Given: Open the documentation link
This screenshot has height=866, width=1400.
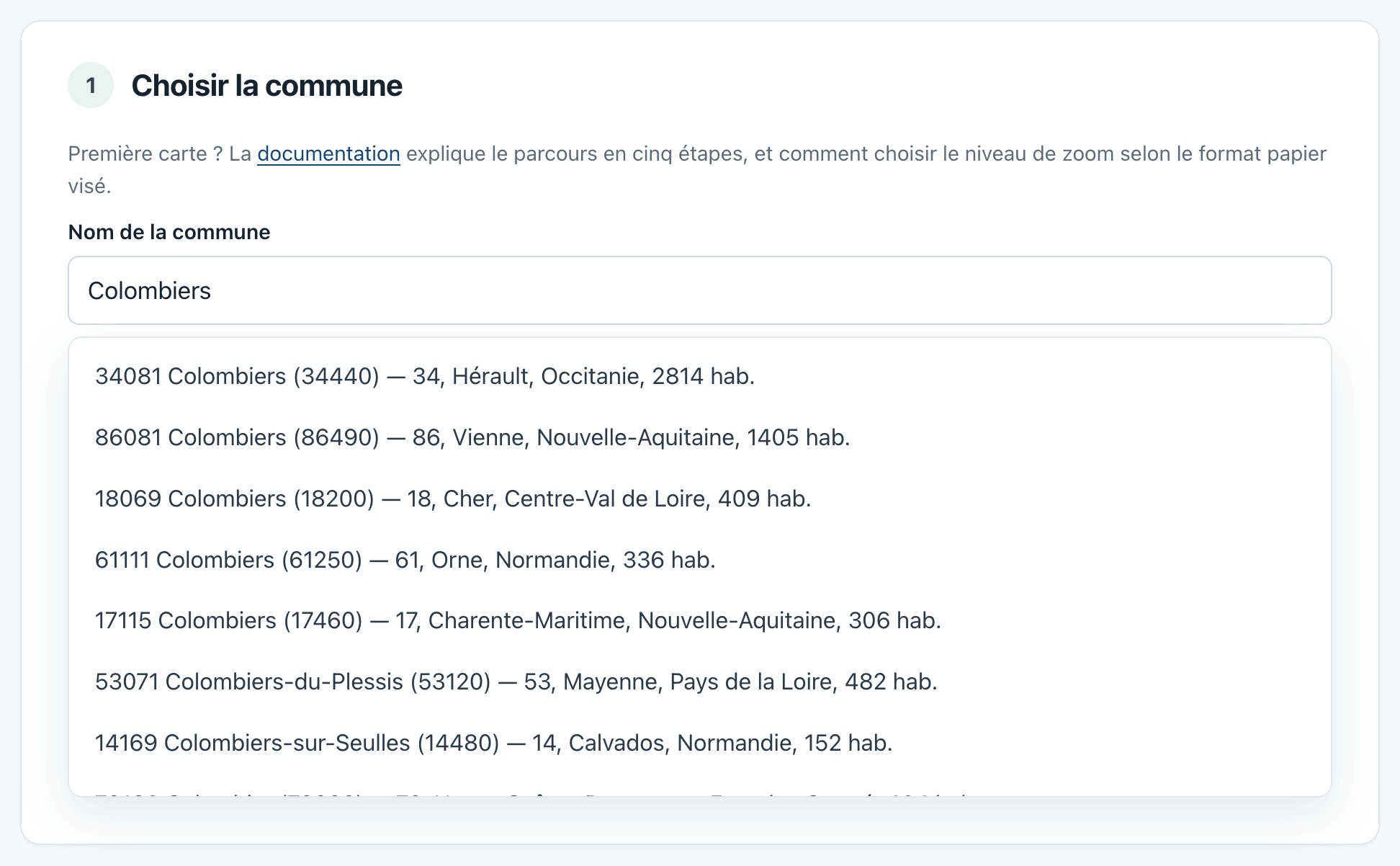Looking at the screenshot, I should coord(328,153).
